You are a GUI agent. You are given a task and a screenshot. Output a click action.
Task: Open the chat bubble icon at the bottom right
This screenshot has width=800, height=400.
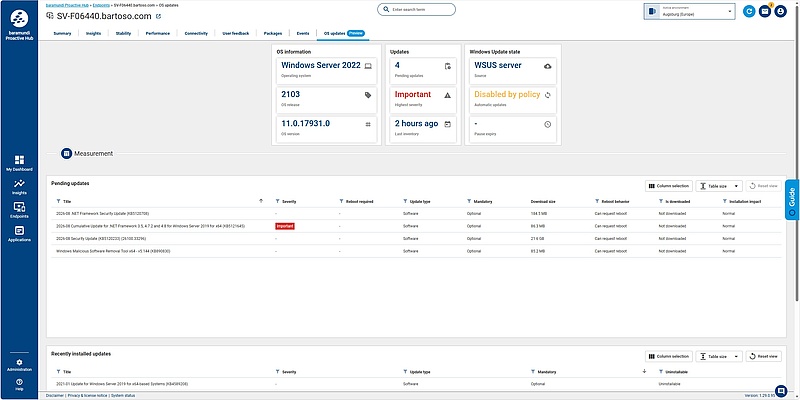pyautogui.click(x=781, y=391)
